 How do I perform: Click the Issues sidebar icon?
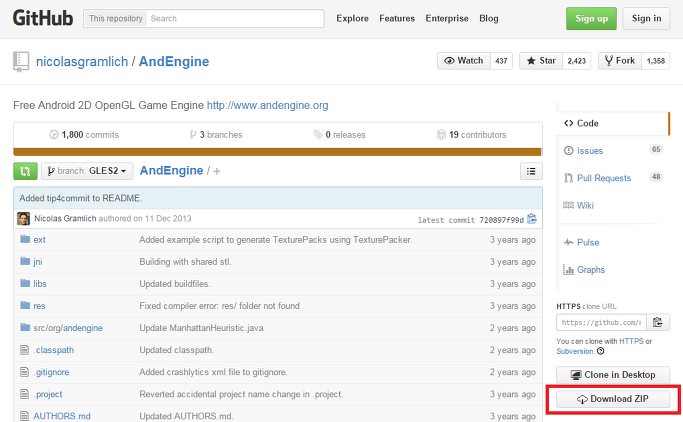(x=568, y=151)
